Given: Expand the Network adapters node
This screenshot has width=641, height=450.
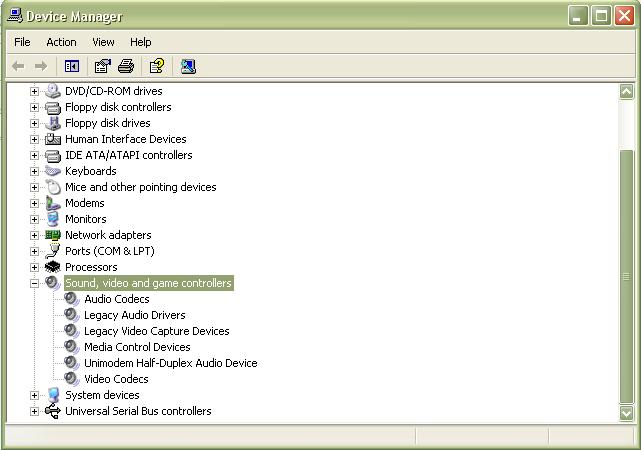Looking at the screenshot, I should (34, 235).
